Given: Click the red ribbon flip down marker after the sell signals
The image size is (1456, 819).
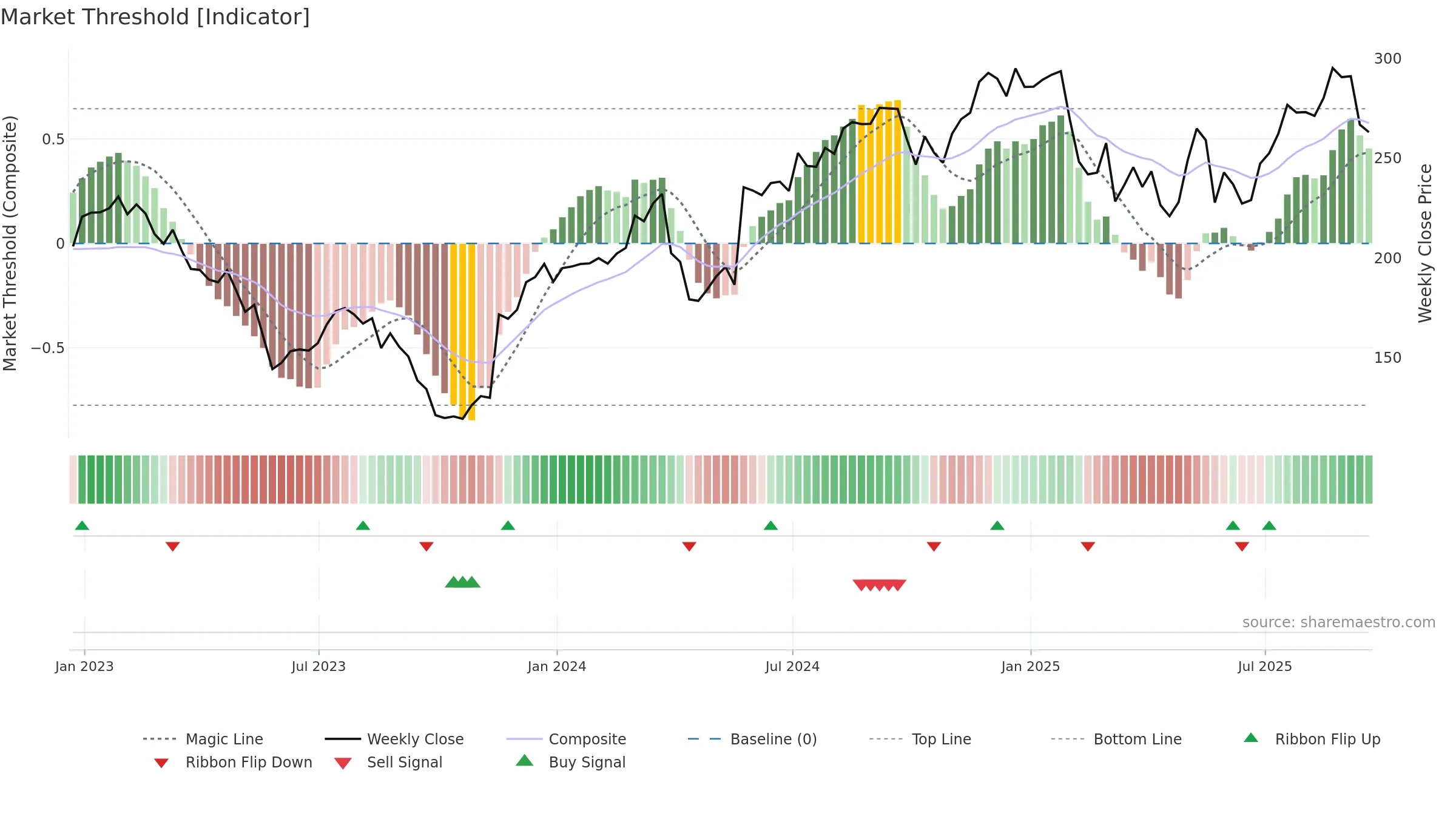Looking at the screenshot, I should [x=934, y=547].
